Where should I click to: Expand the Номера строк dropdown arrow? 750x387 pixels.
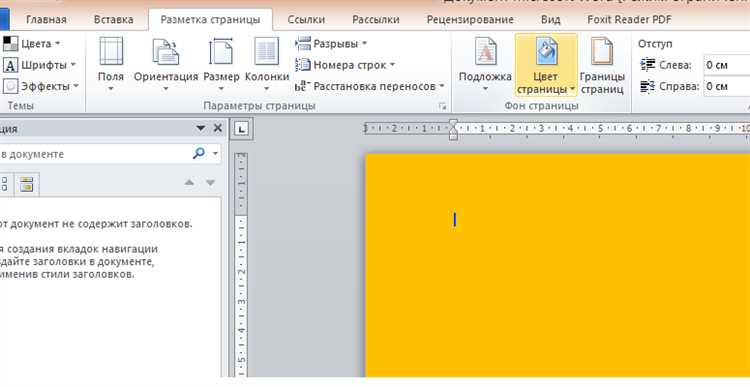[392, 65]
